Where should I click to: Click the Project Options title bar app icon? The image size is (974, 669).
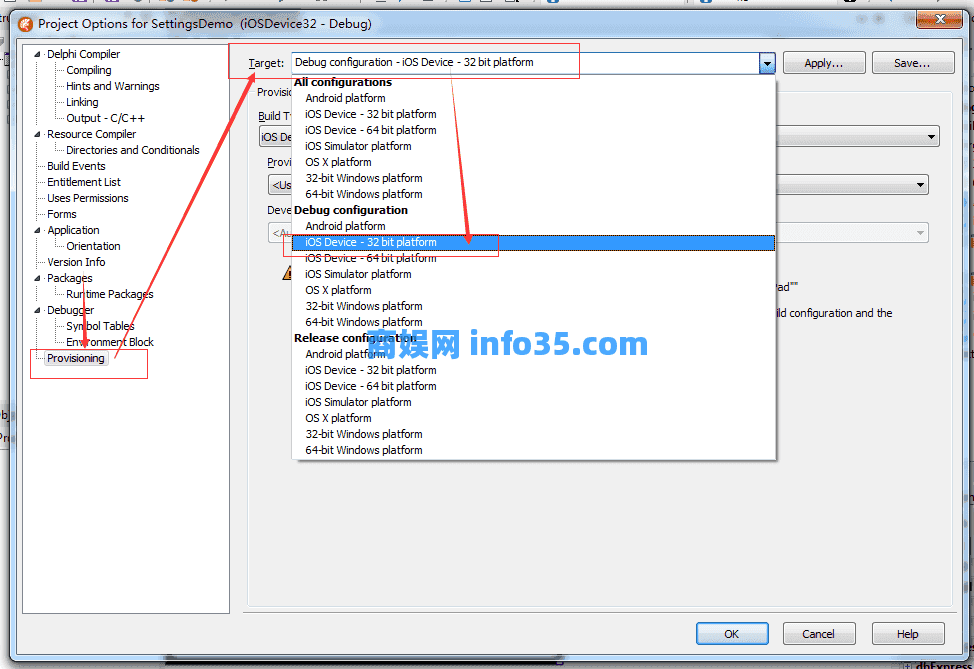(25, 24)
